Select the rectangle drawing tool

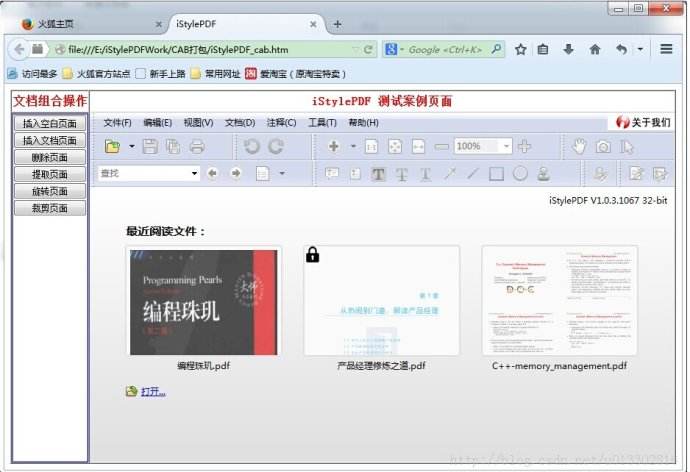click(x=496, y=174)
